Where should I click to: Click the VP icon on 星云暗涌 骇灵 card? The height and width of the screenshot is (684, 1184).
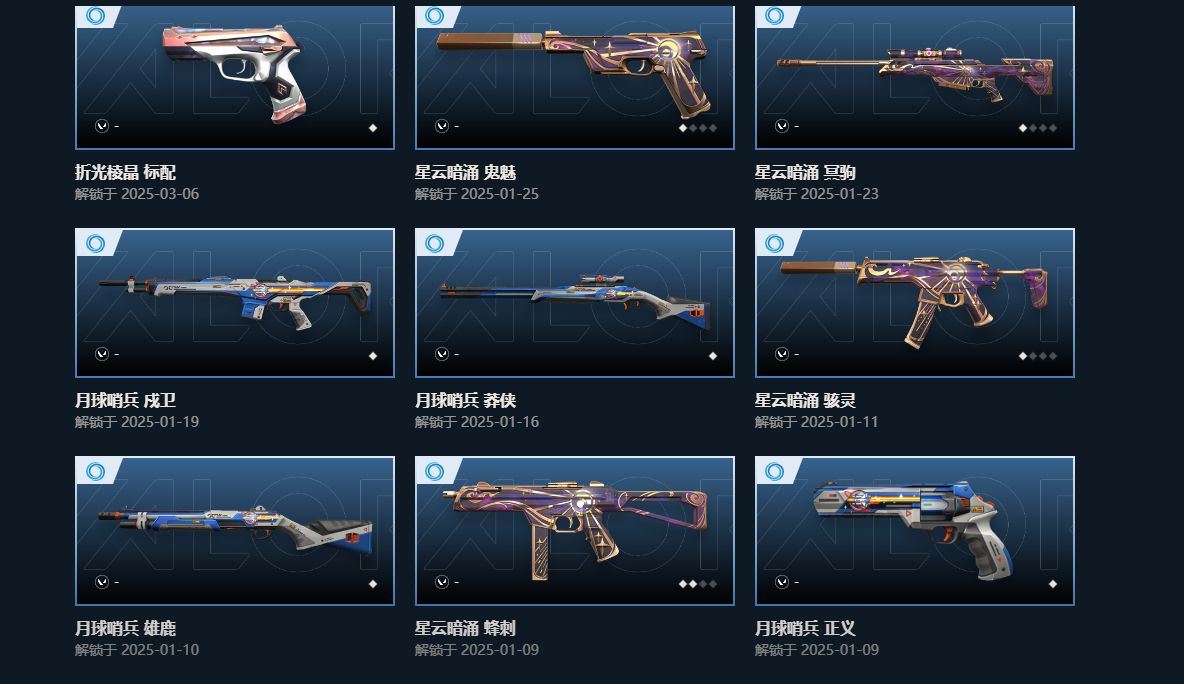point(782,354)
